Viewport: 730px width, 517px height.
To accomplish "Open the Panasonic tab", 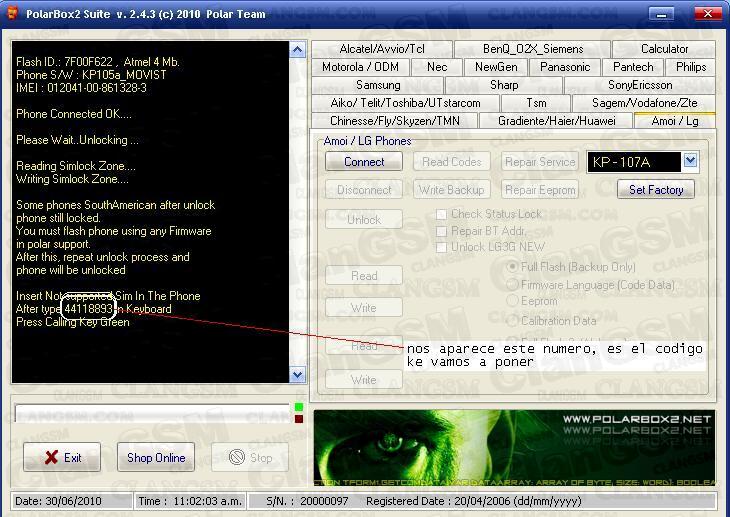I will click(x=565, y=67).
